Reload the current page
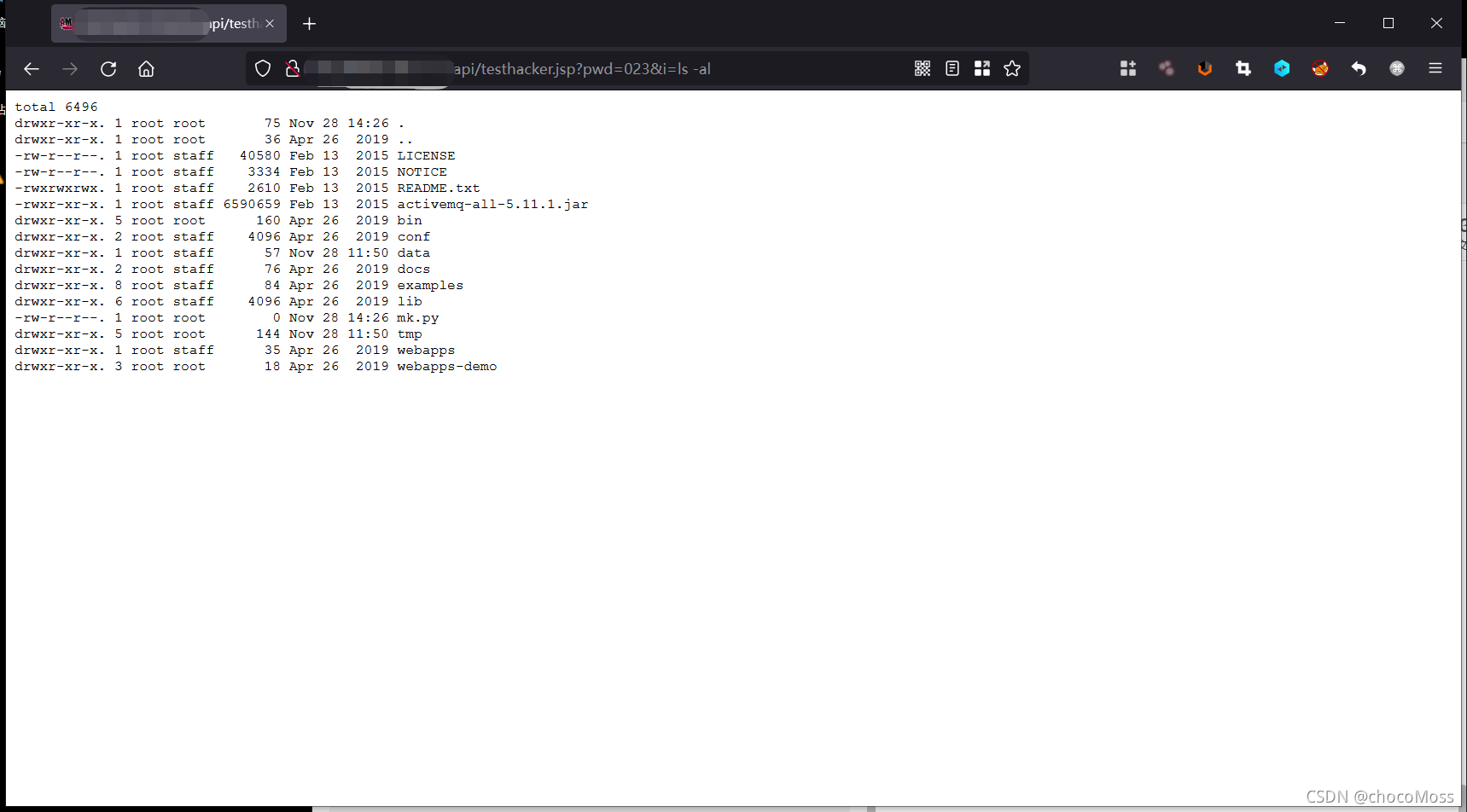 coord(108,69)
